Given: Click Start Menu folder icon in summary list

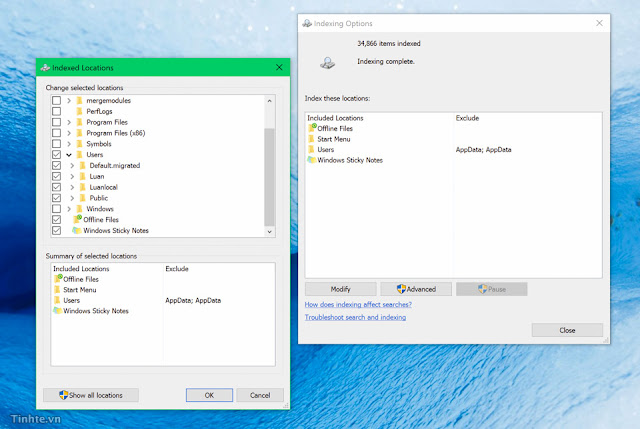Looking at the screenshot, I should pyautogui.click(x=57, y=289).
